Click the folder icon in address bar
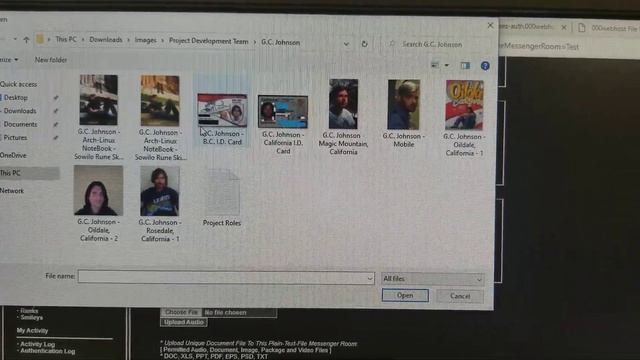This screenshot has height=360, width=640. 40,39
